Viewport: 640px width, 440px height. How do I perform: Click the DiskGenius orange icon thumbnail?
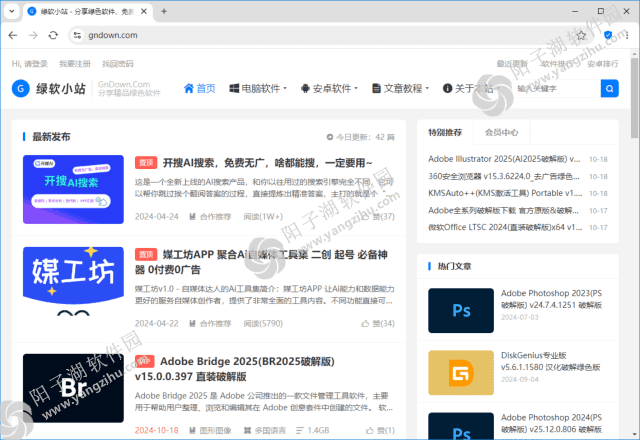461,373
